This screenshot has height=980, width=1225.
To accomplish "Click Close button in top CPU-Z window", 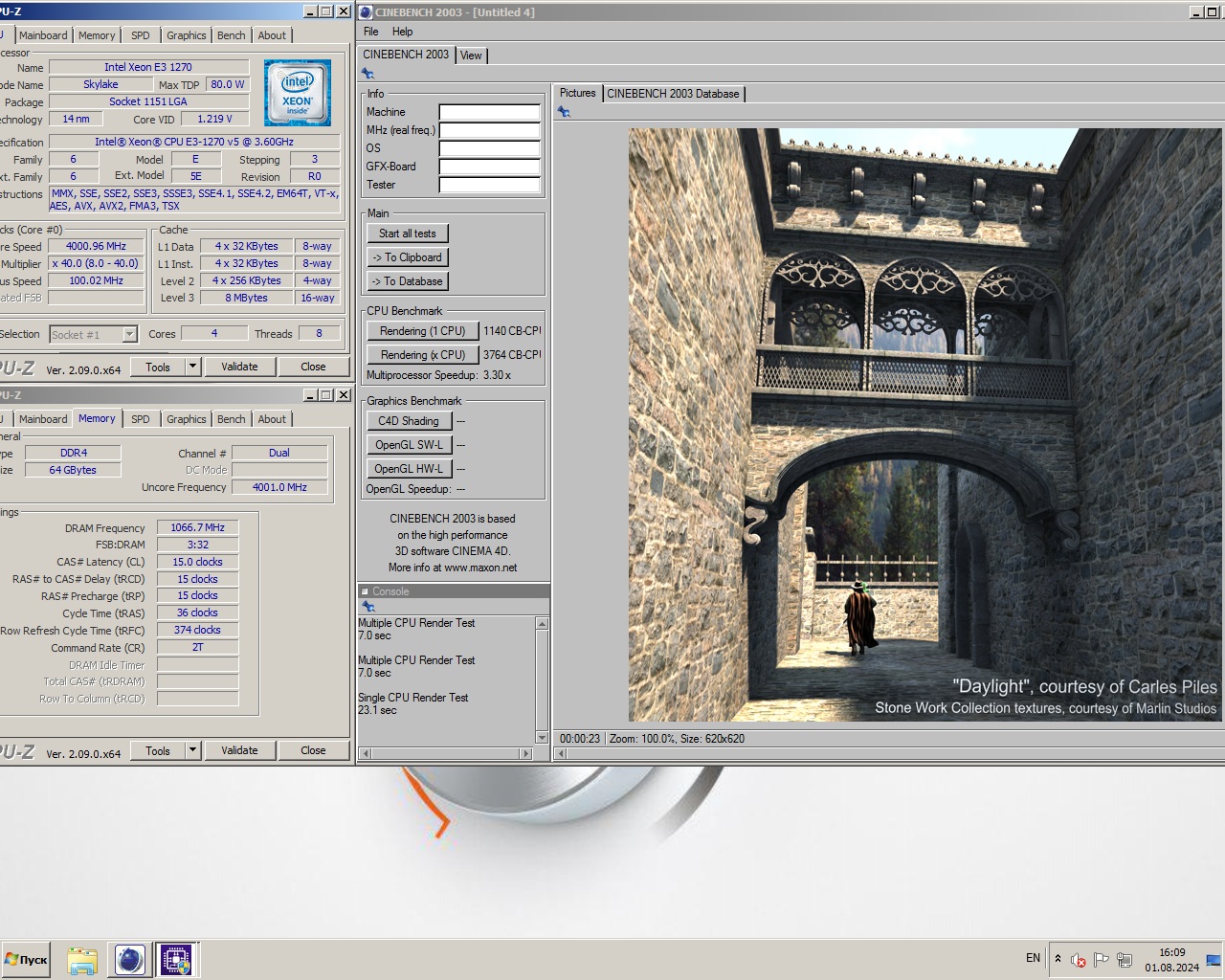I will 313,367.
